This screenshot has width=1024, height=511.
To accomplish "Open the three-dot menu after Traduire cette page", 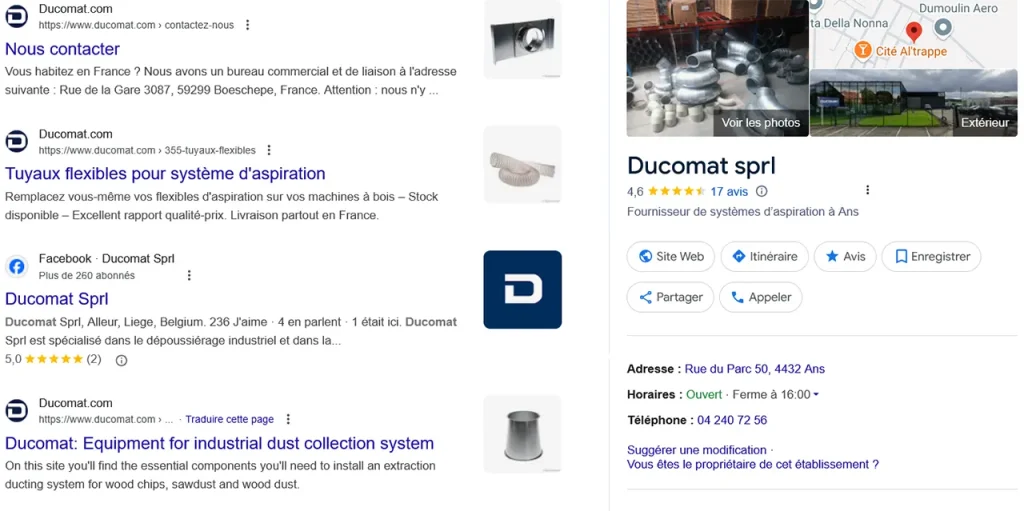I will tap(288, 419).
